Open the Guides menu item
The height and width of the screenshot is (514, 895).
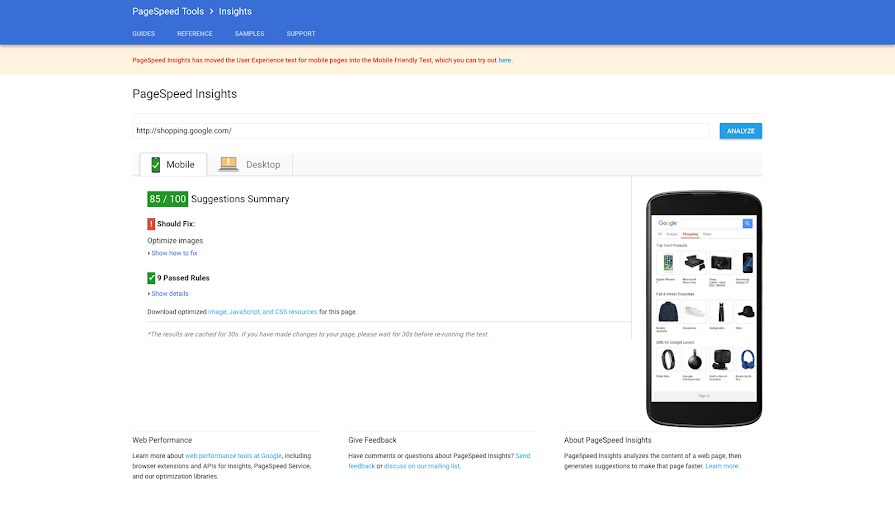(143, 34)
